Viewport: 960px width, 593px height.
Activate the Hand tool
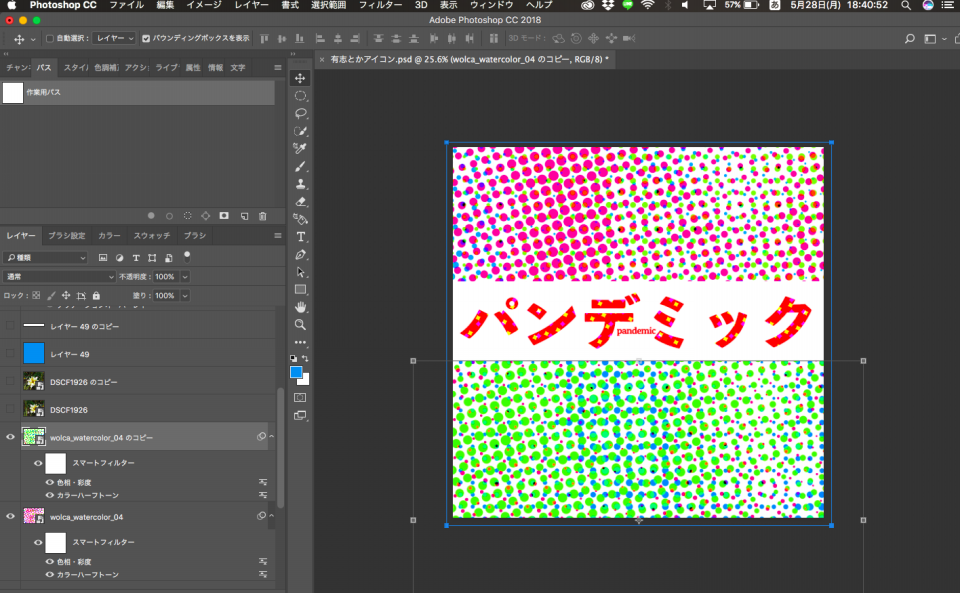click(x=300, y=307)
